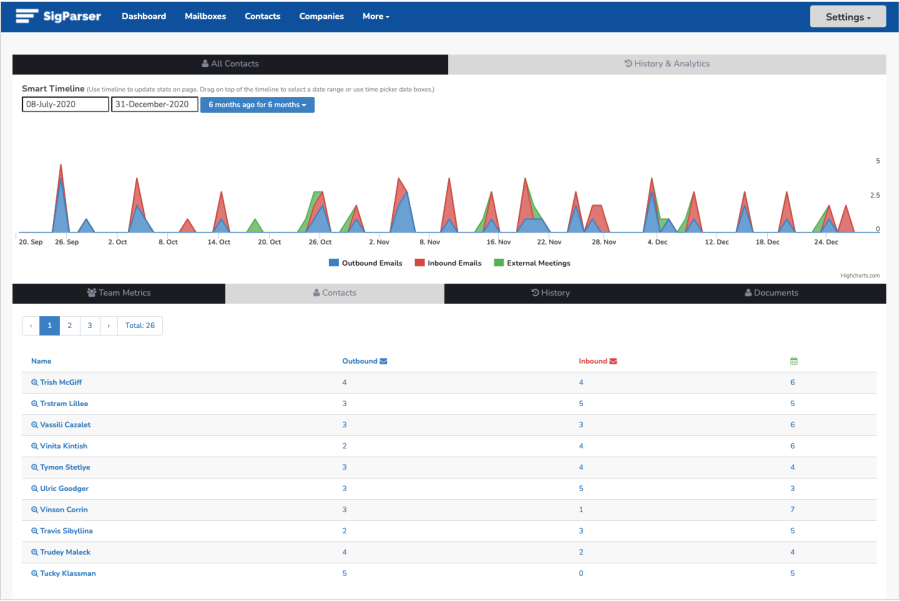The image size is (900, 601).
Task: Click the red envelope icon beside Inbound
Action: pyautogui.click(x=613, y=361)
